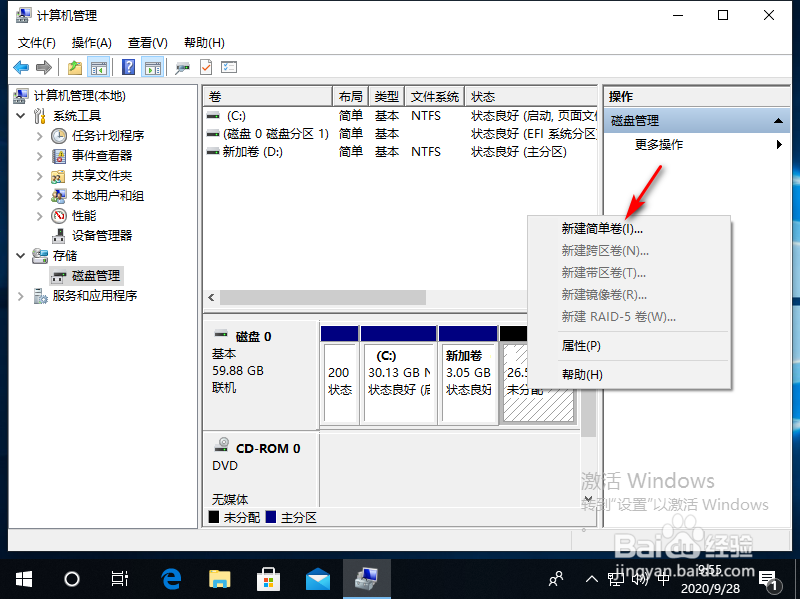Viewport: 800px width, 599px height.
Task: Click the blue checklist toolbar icon
Action: (x=230, y=67)
